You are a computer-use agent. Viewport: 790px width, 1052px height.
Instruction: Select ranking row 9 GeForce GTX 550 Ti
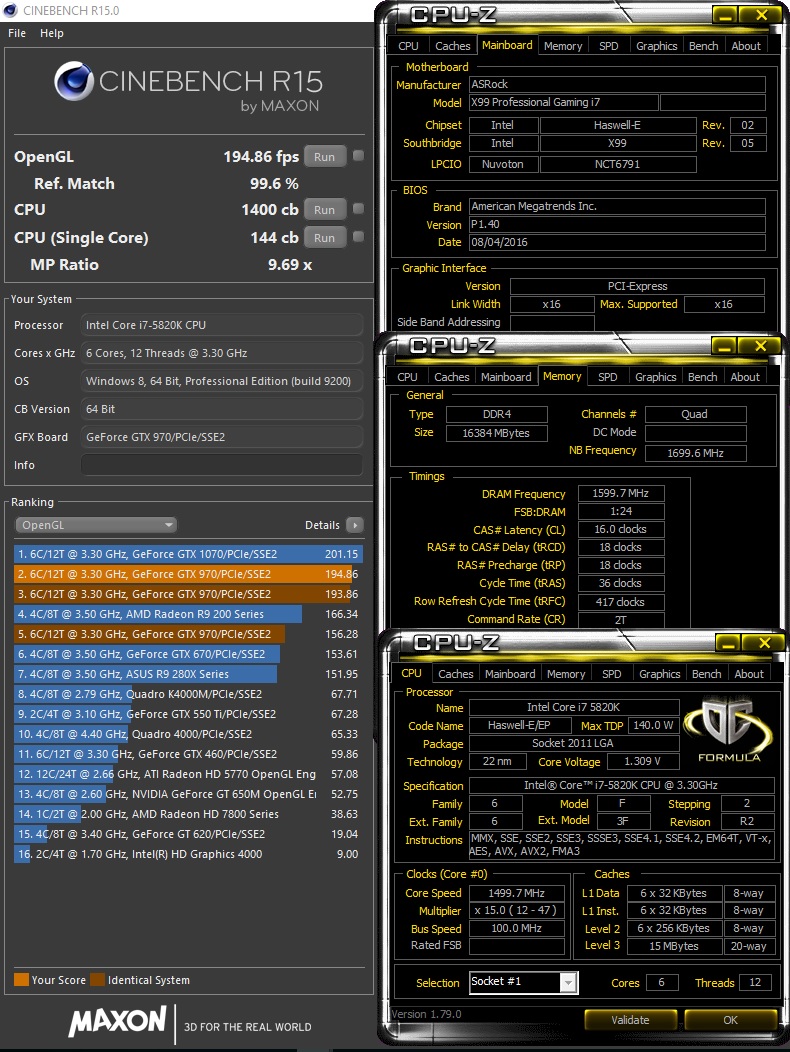[189, 715]
